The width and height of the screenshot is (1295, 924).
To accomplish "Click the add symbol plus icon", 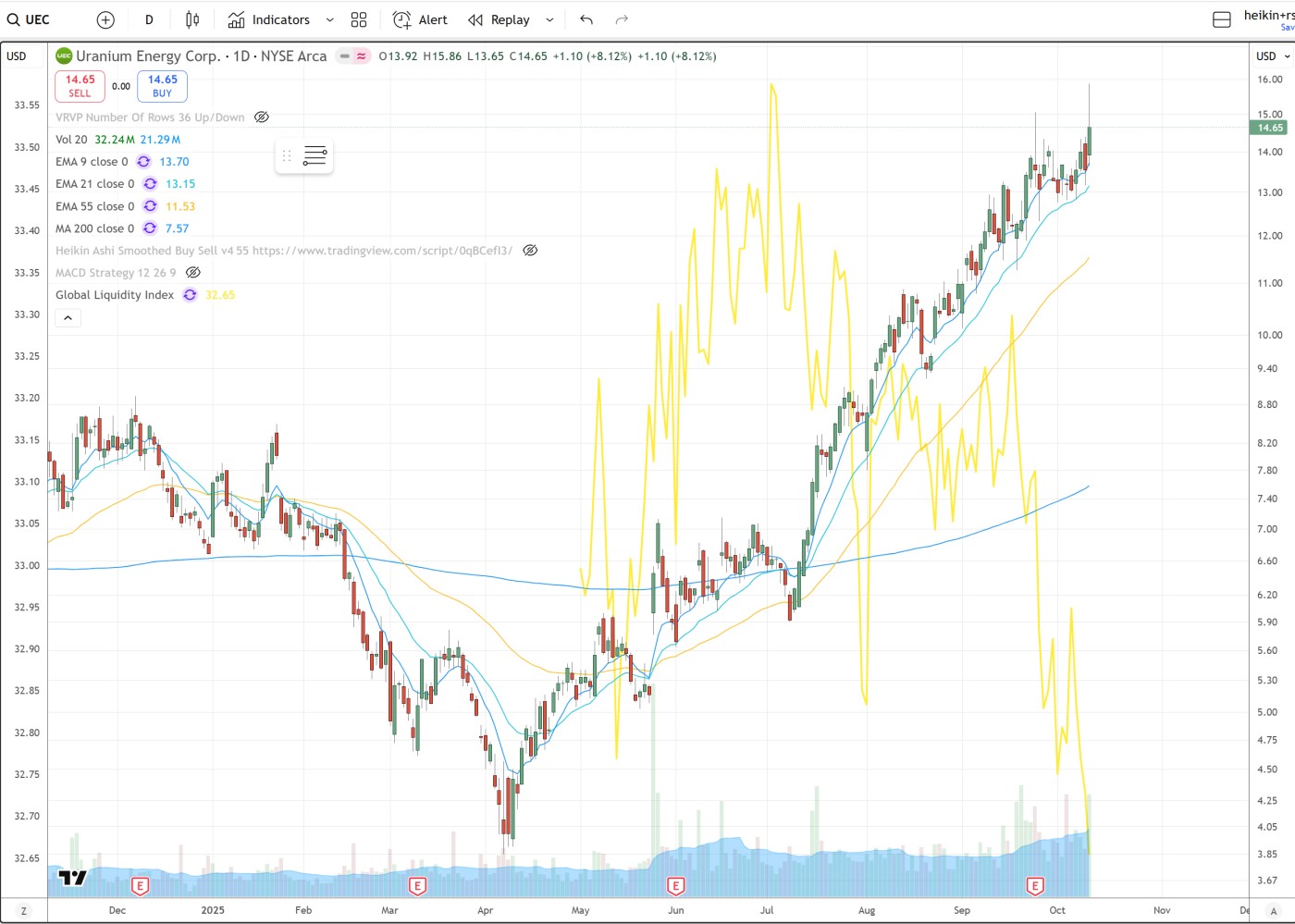I will pyautogui.click(x=105, y=19).
